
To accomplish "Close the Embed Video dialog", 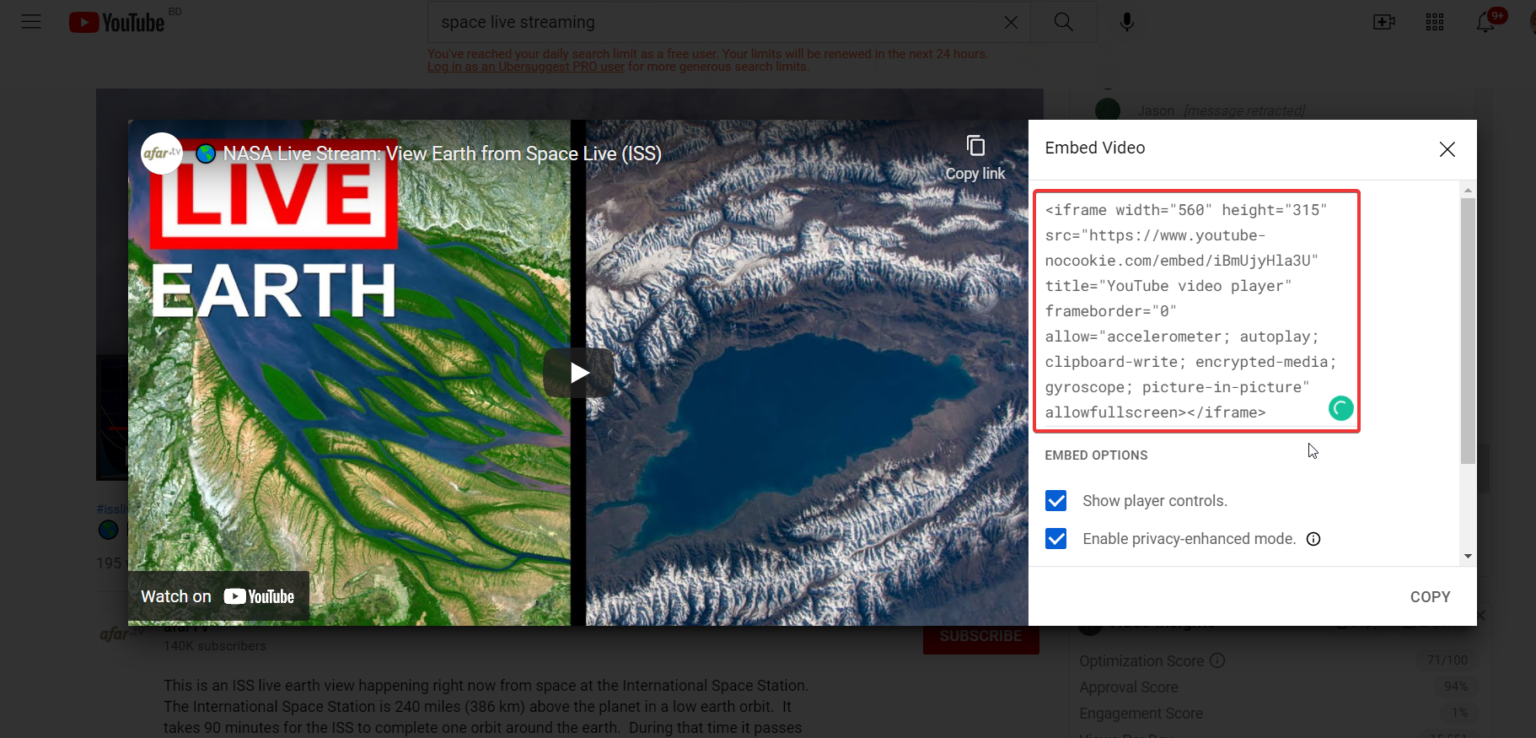I will pos(1446,149).
